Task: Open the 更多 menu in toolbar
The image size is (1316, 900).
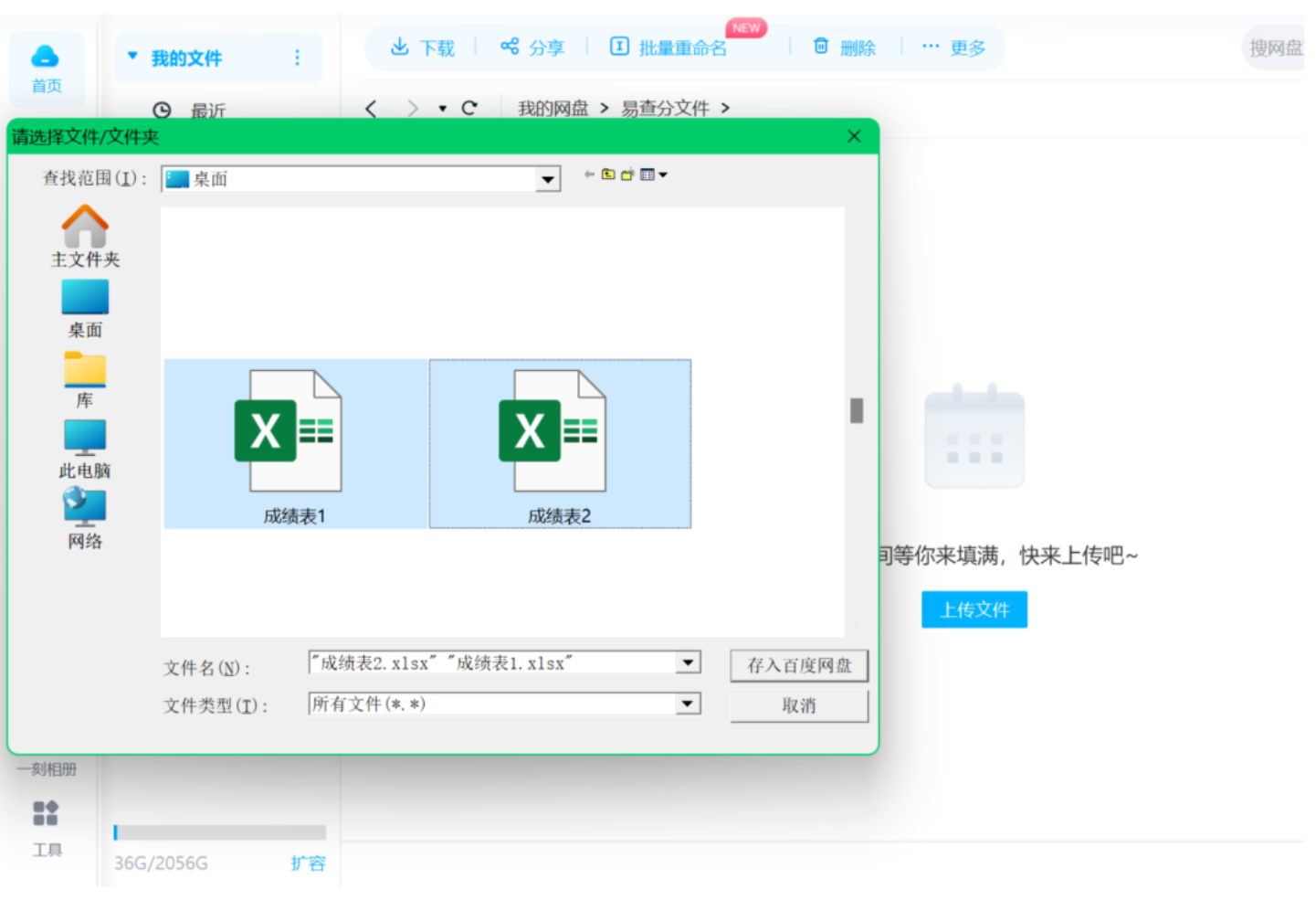Action: click(953, 48)
